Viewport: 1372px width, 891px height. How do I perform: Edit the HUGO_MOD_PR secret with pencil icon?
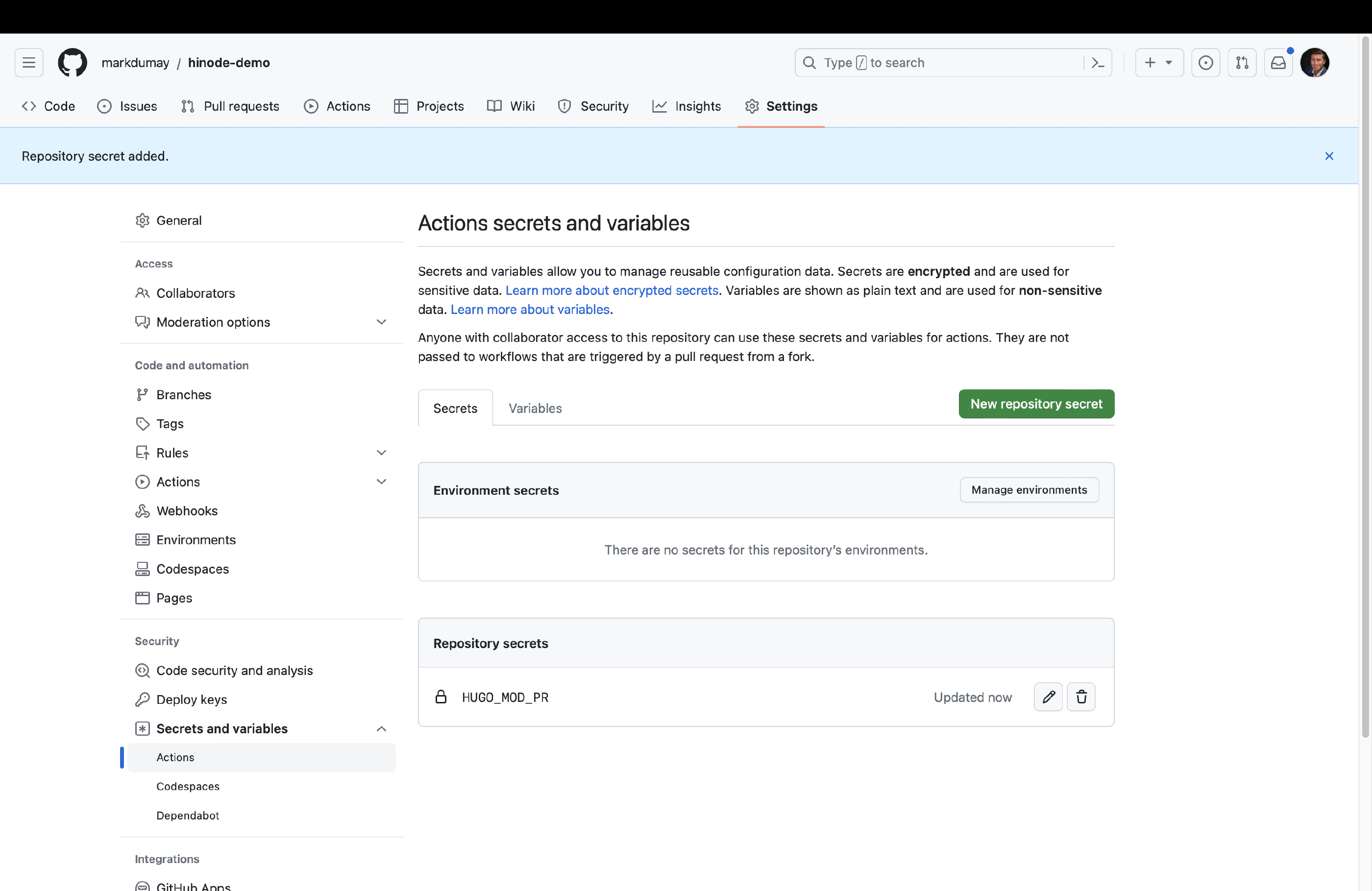pos(1048,697)
